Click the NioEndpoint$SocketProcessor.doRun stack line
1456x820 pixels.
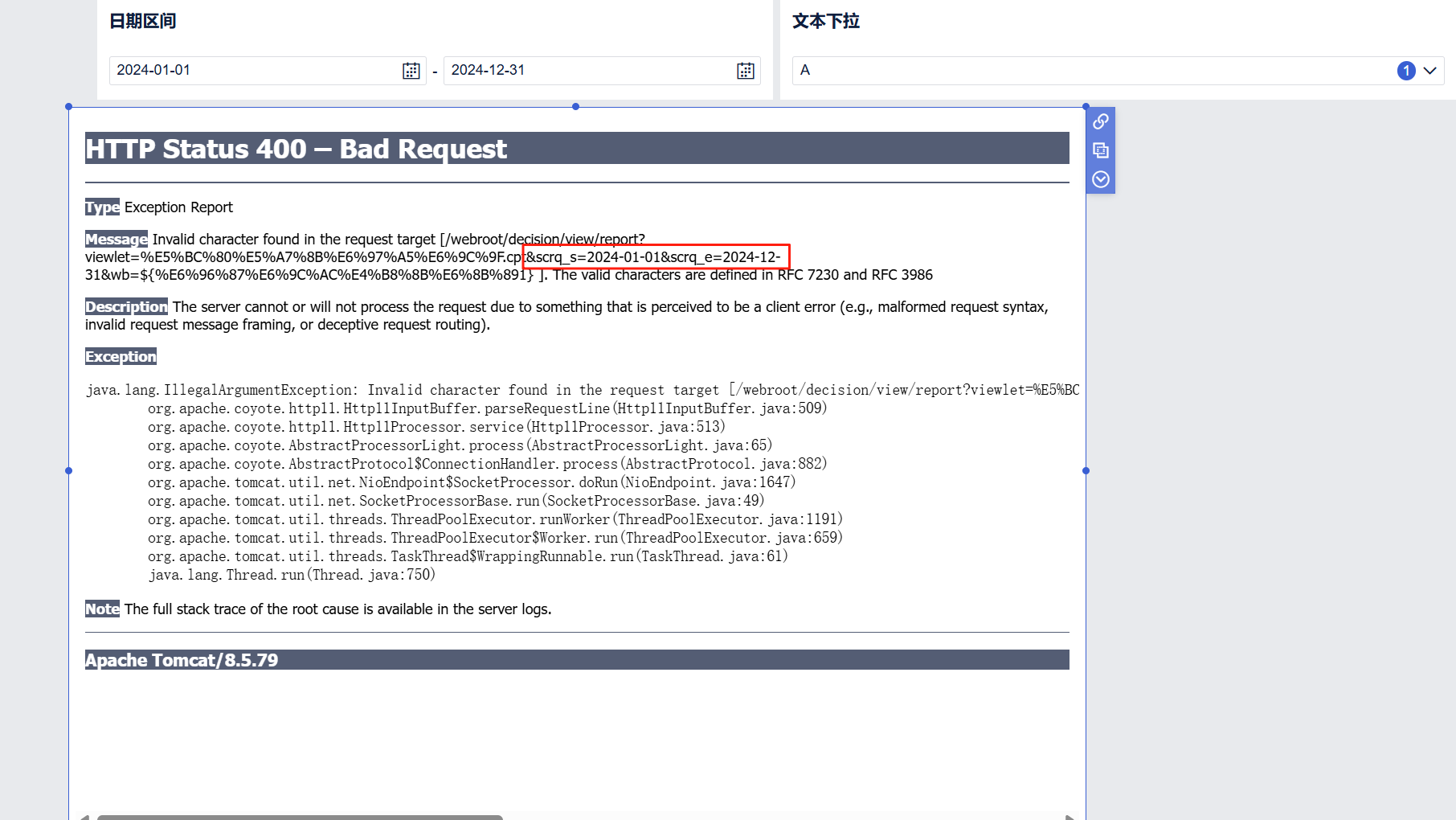click(x=472, y=482)
